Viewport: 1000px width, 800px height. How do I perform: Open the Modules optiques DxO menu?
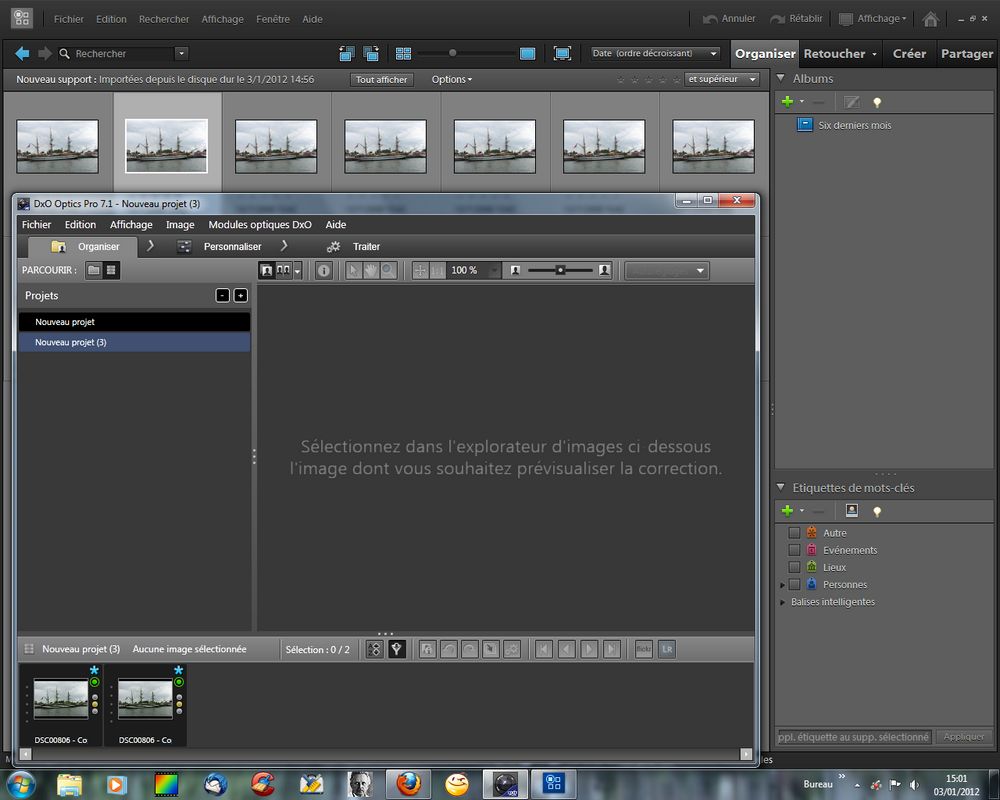[x=260, y=225]
